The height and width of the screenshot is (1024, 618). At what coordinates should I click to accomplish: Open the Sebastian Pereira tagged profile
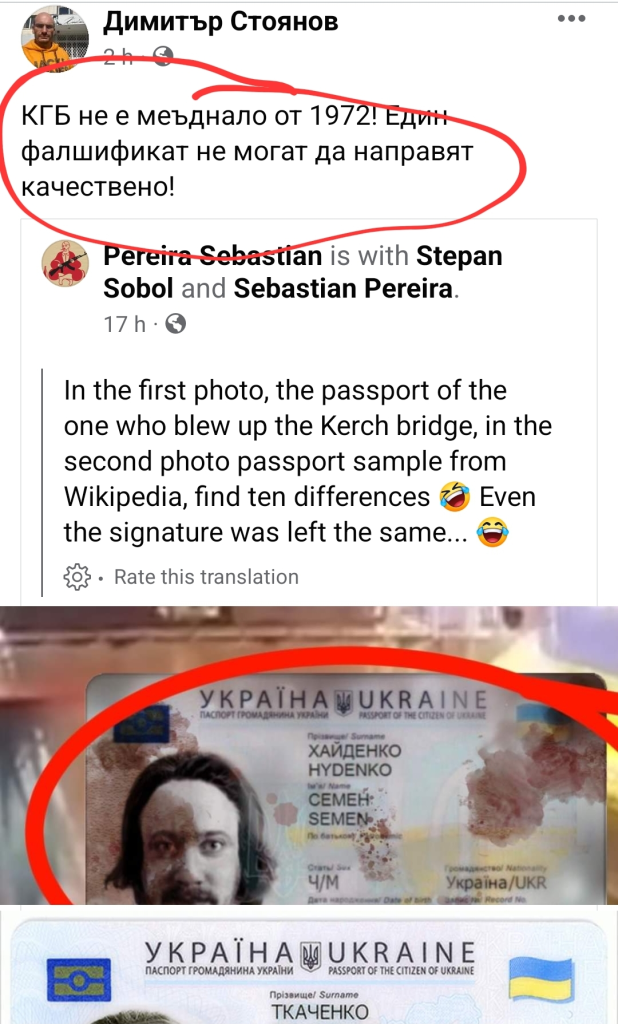[343, 289]
